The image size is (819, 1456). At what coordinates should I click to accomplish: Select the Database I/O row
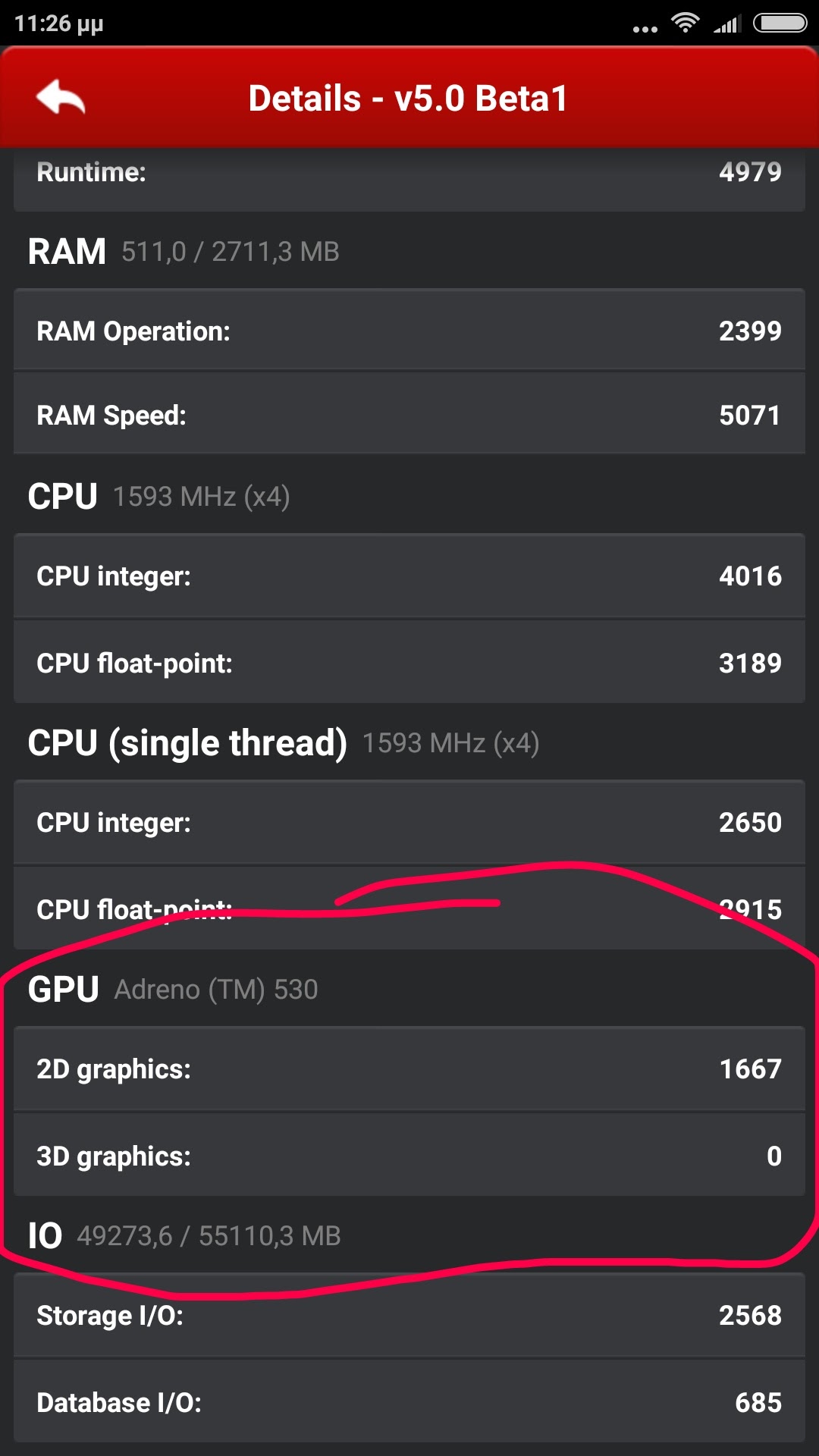(x=409, y=1402)
